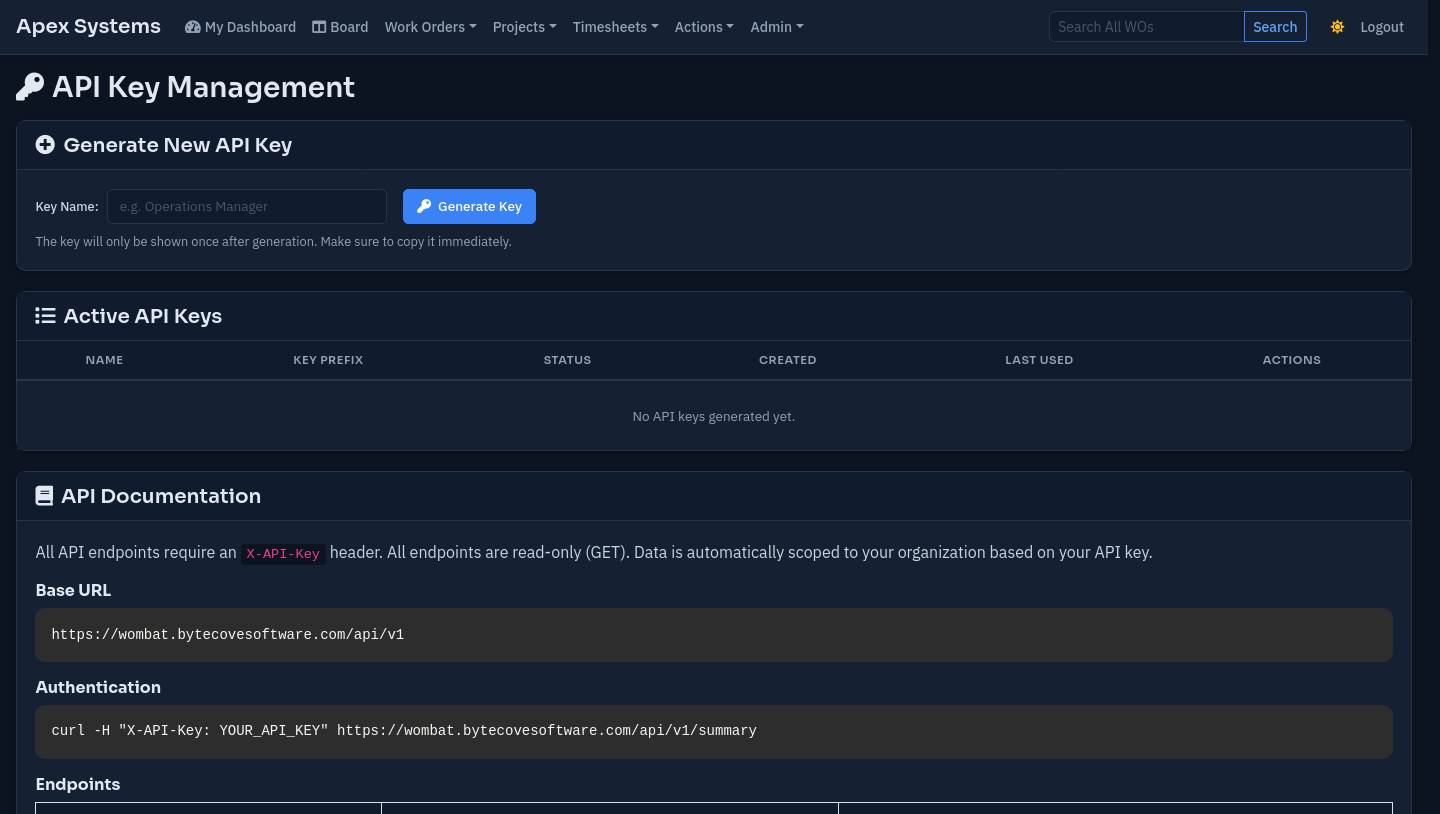Click the board icon in the navigation bar
Image resolution: width=1440 pixels, height=814 pixels.
point(318,27)
